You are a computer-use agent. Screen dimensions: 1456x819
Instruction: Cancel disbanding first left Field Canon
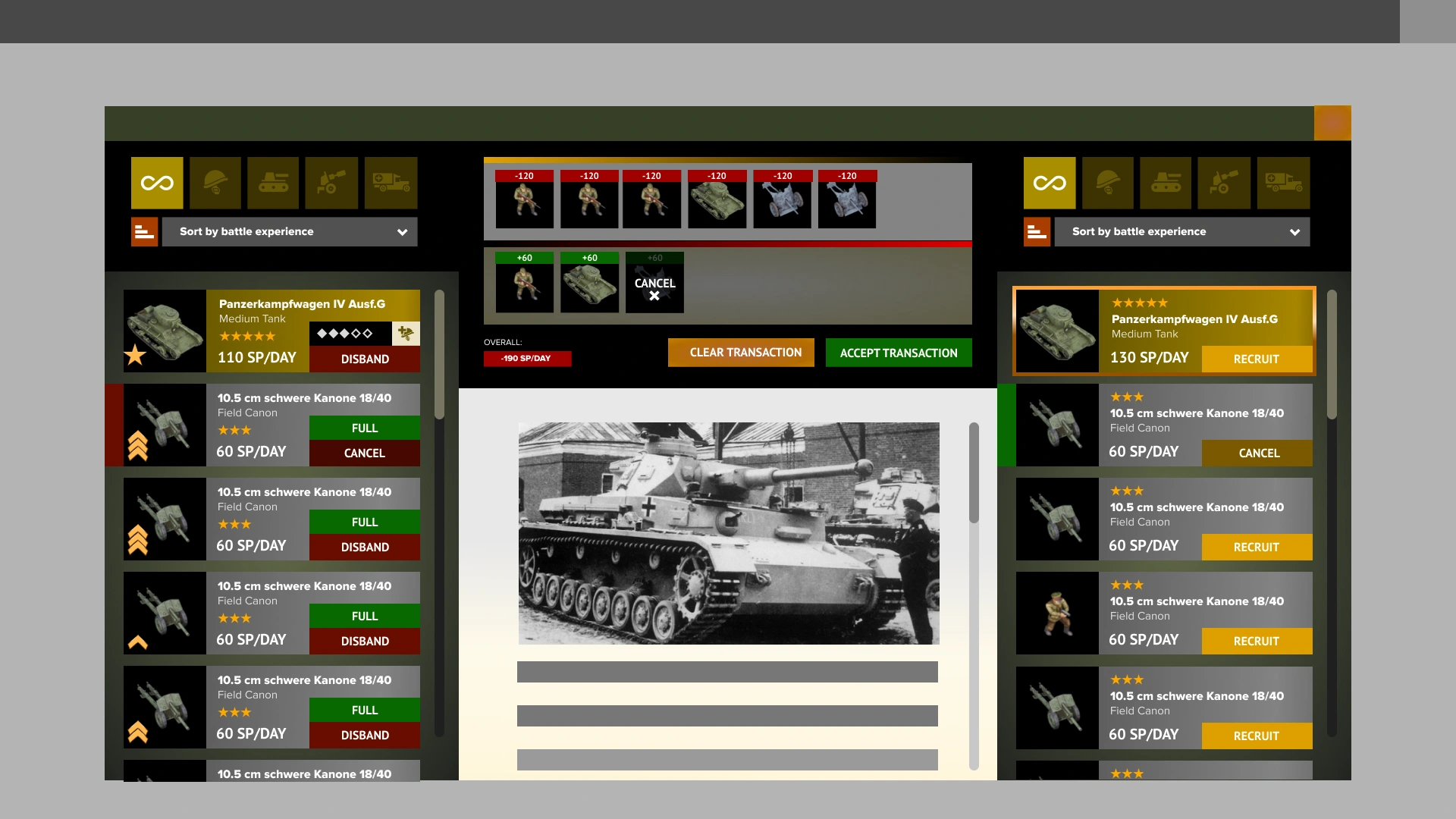click(365, 453)
